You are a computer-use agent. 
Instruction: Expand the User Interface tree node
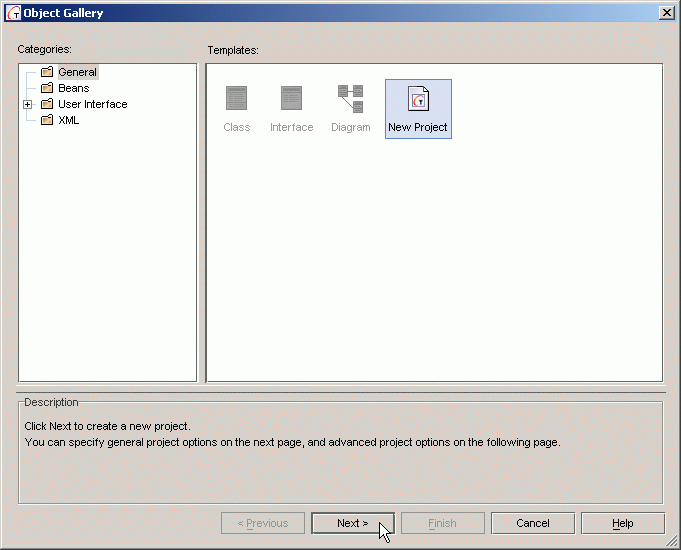[x=28, y=104]
